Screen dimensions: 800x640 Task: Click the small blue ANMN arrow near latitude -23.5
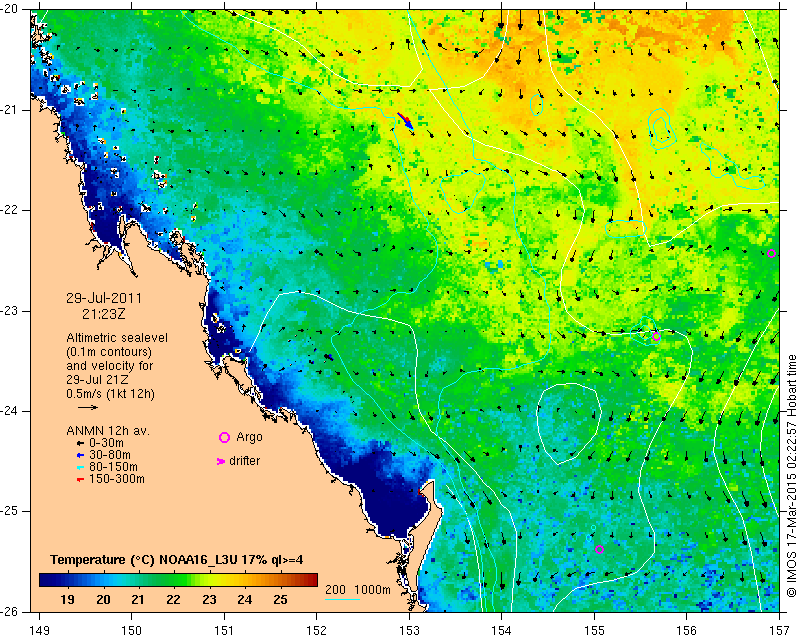(329, 357)
